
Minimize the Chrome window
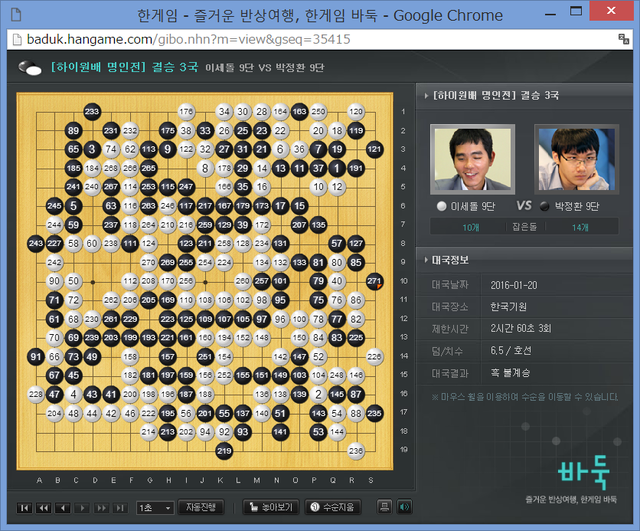tap(551, 15)
